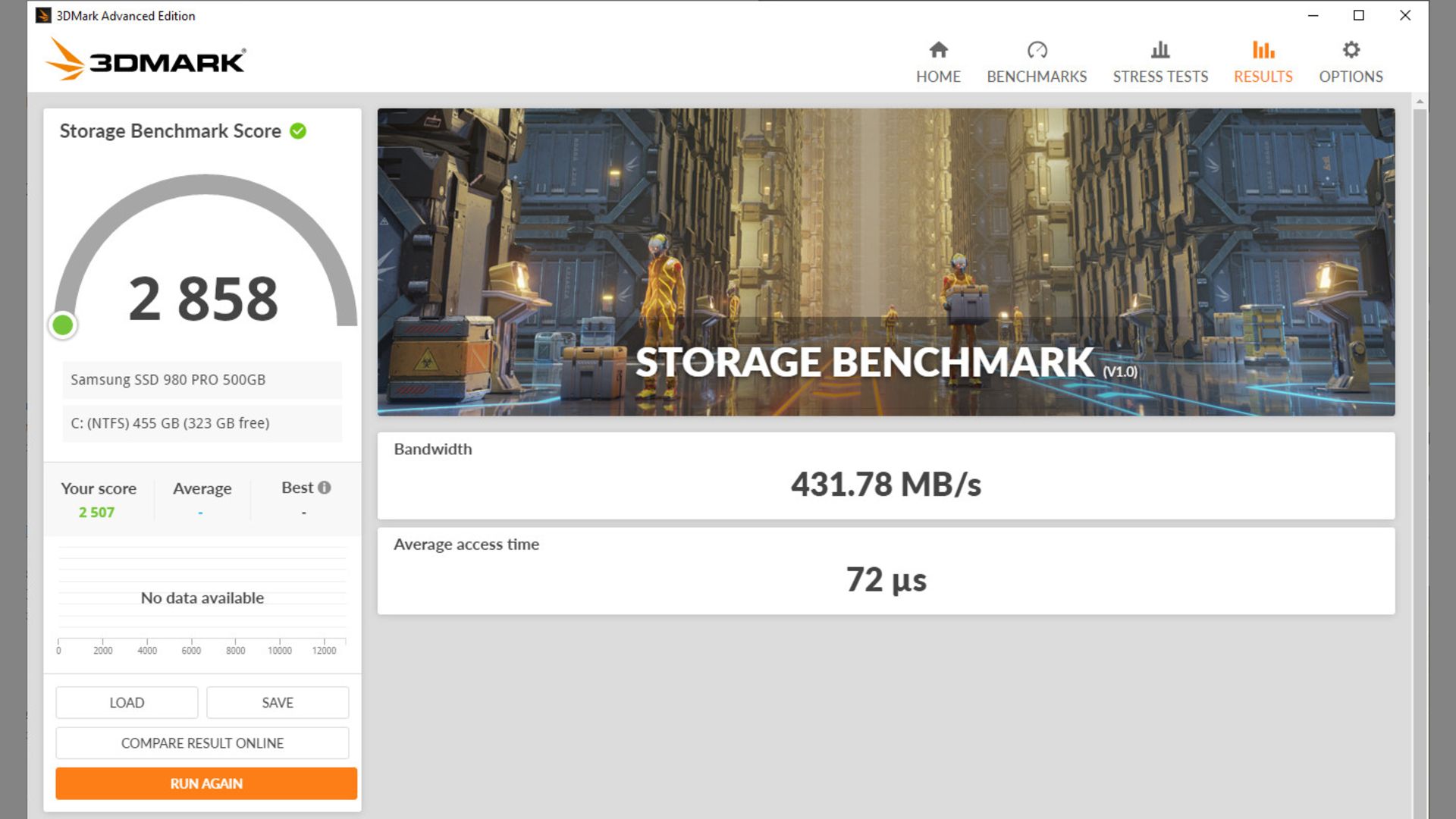Switch to Stress Tests tab
The height and width of the screenshot is (819, 1456).
[1160, 62]
